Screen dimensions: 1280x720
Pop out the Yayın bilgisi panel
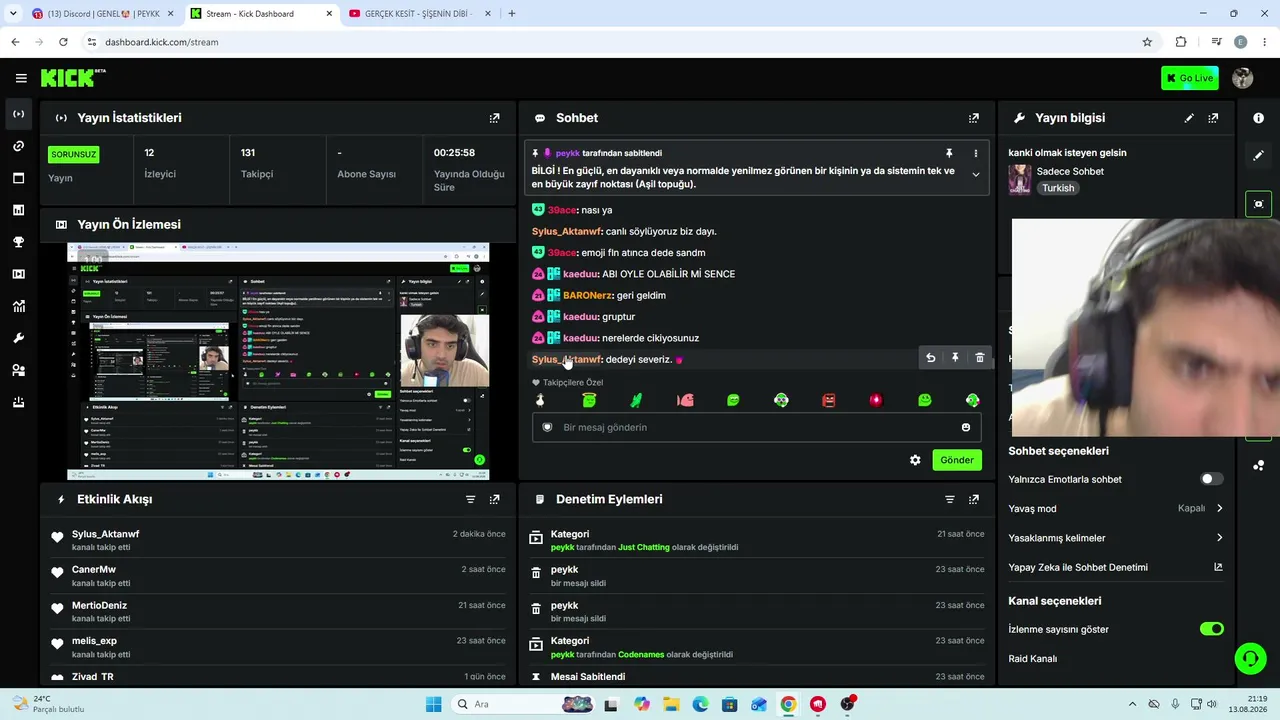tap(1213, 118)
